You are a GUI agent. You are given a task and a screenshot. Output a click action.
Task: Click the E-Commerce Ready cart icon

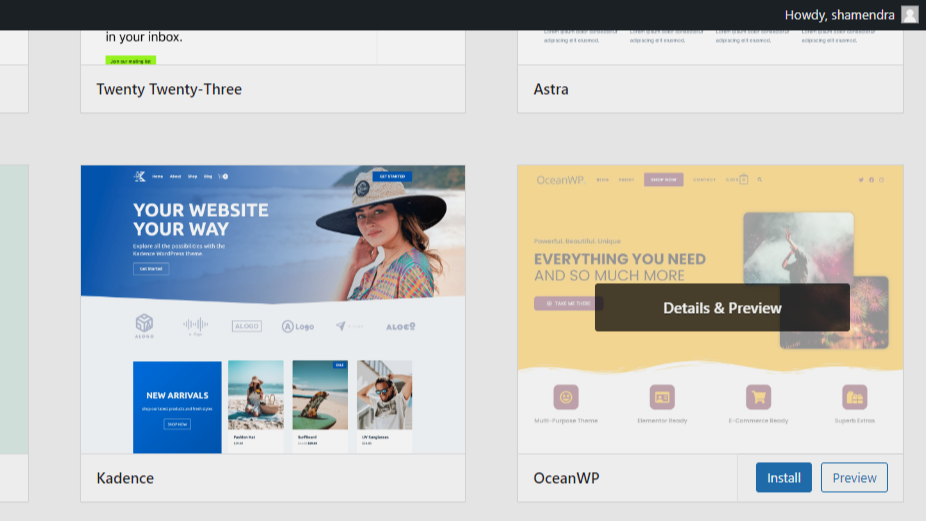point(758,397)
